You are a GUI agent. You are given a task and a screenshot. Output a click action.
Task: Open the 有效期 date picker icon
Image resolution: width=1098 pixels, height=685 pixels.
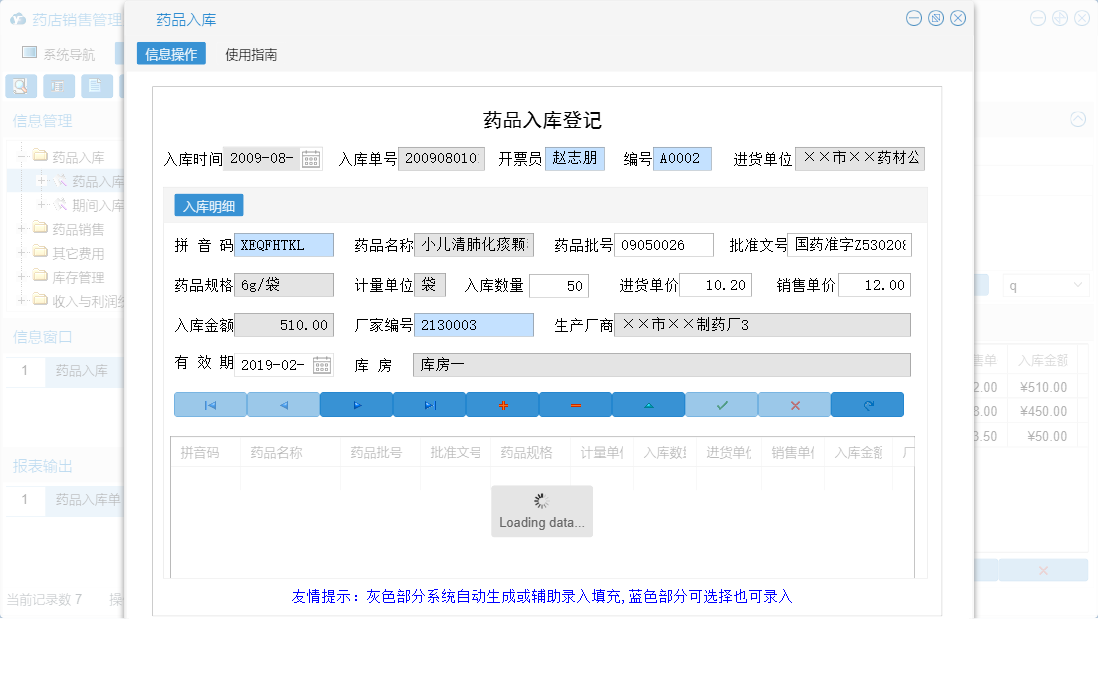pos(322,366)
